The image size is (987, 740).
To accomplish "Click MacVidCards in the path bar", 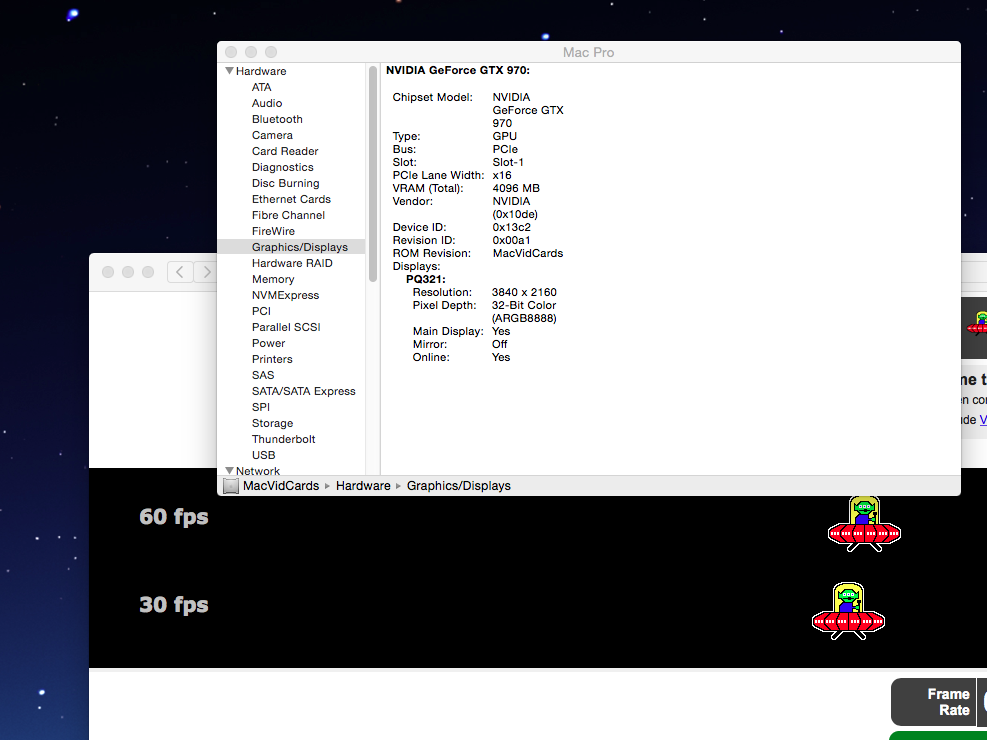I will tap(281, 486).
